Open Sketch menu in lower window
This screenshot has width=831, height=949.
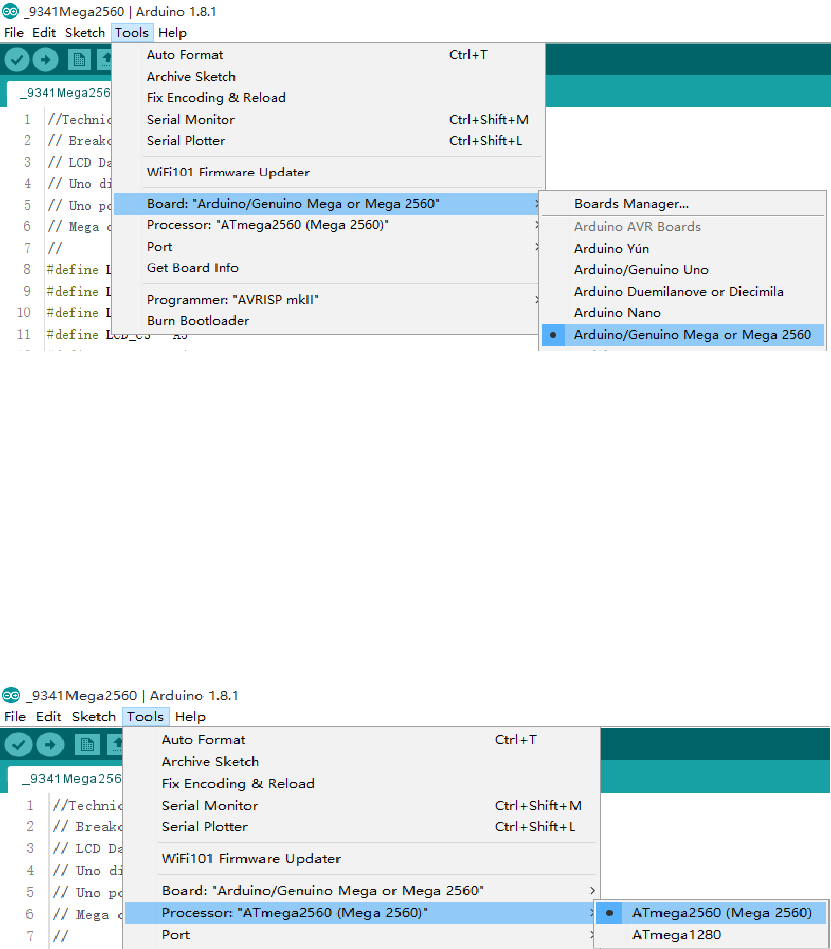(94, 717)
